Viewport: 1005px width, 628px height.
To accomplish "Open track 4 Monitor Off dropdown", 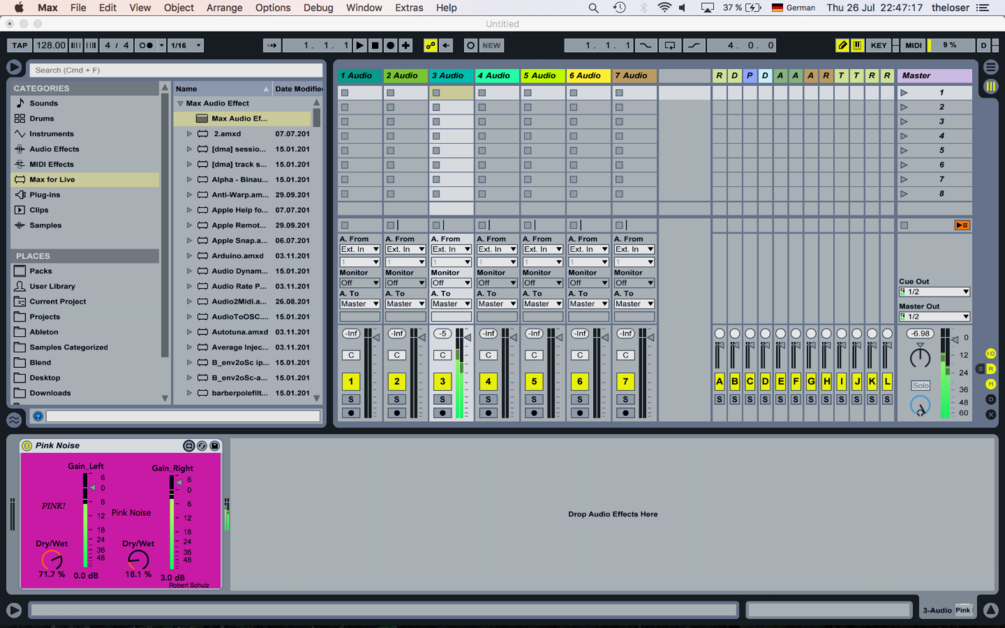I will (x=497, y=283).
